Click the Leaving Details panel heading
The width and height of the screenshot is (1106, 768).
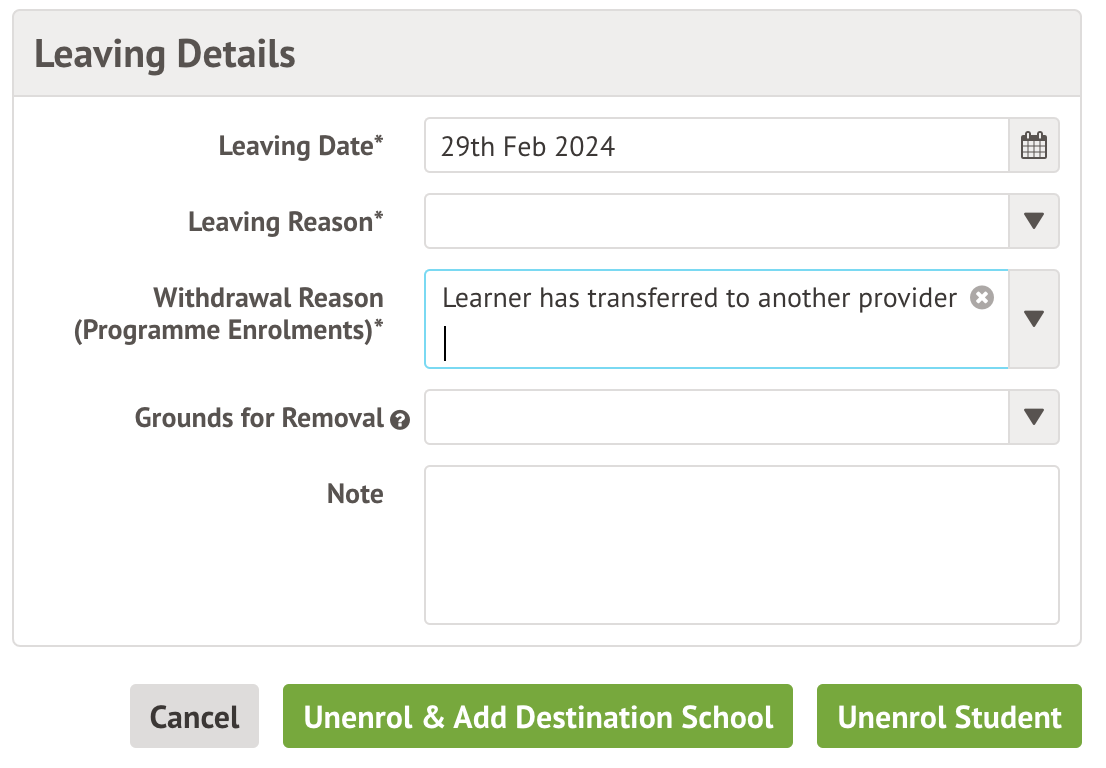click(x=165, y=54)
